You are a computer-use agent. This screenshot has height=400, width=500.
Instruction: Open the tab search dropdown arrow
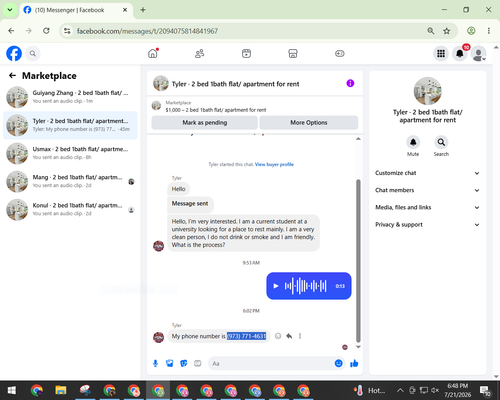[10, 10]
